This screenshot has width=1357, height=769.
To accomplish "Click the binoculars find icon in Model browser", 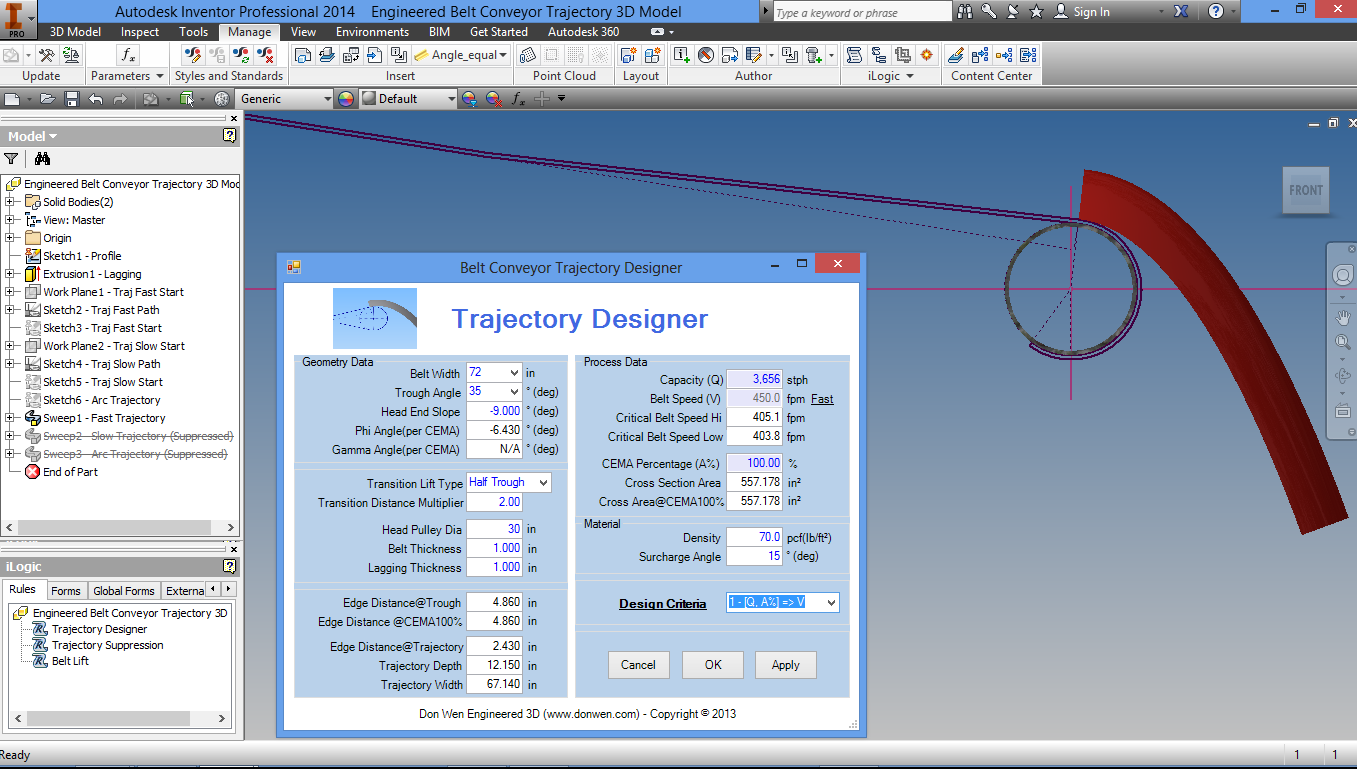I will click(42, 158).
